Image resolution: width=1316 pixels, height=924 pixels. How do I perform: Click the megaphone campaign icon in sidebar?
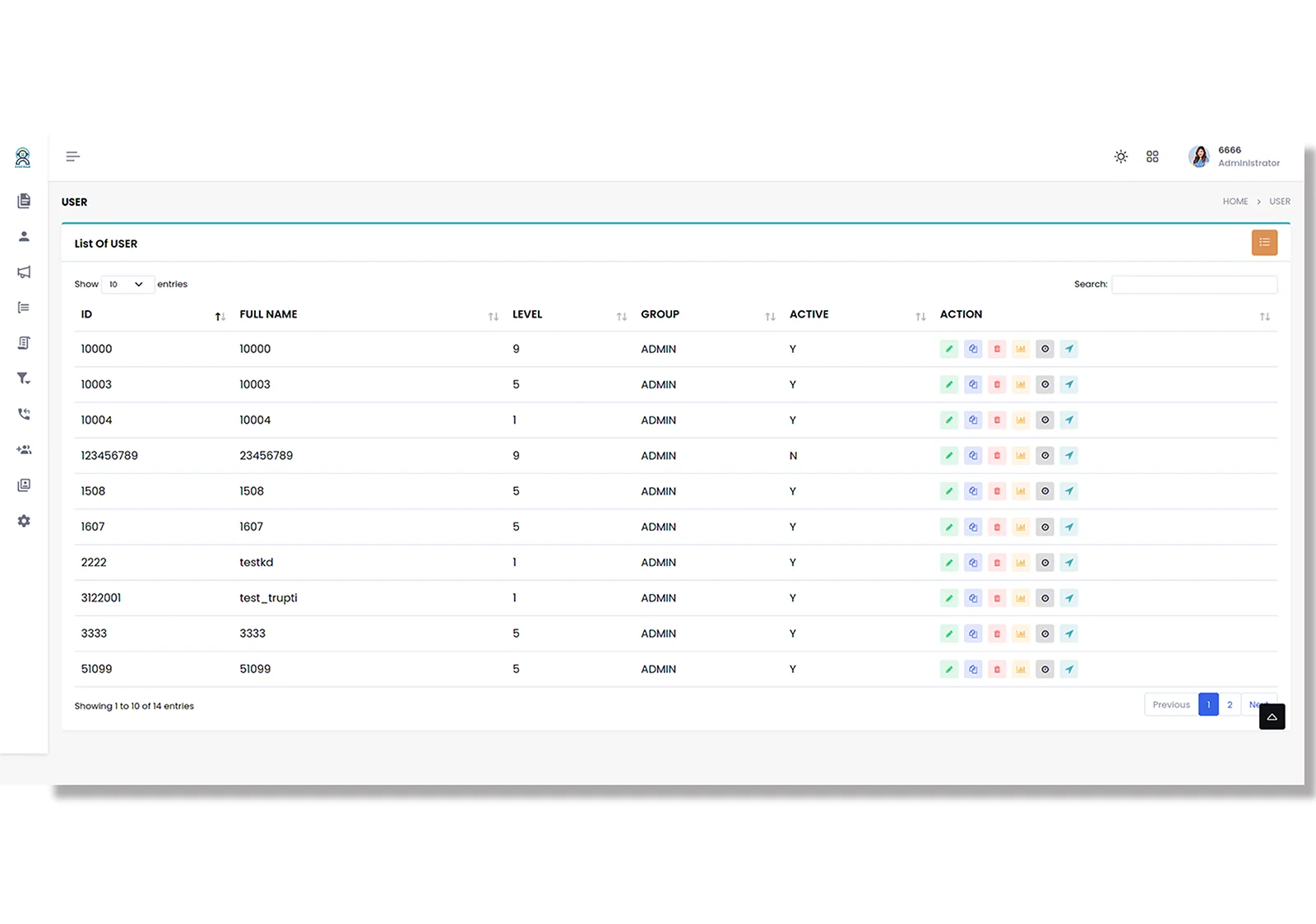[x=24, y=272]
